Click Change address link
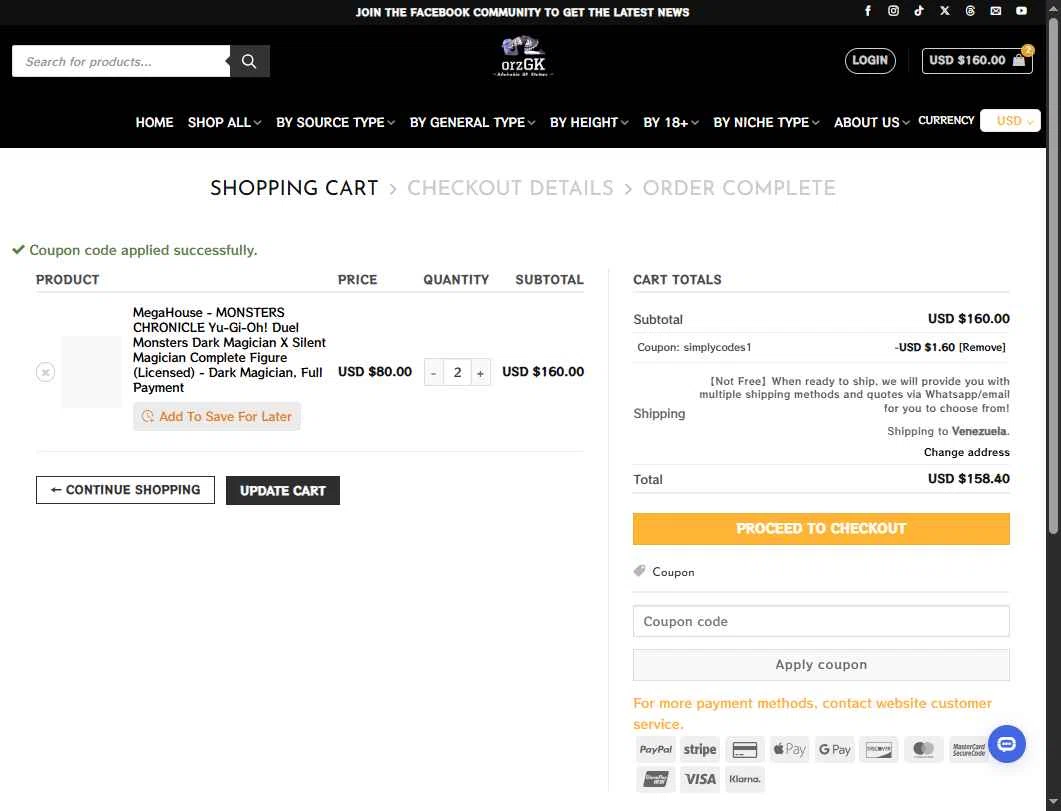This screenshot has width=1061, height=811. point(966,452)
